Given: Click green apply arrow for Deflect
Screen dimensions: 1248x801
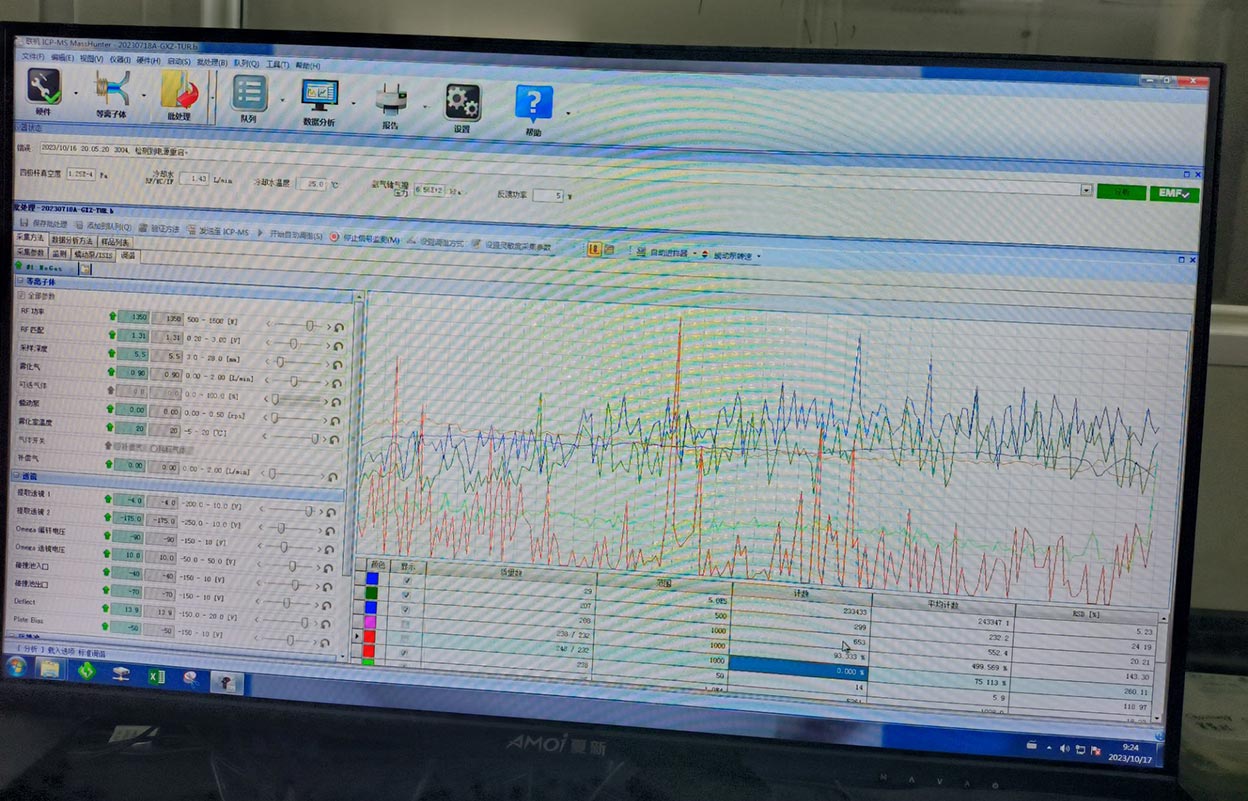Looking at the screenshot, I should tap(106, 608).
